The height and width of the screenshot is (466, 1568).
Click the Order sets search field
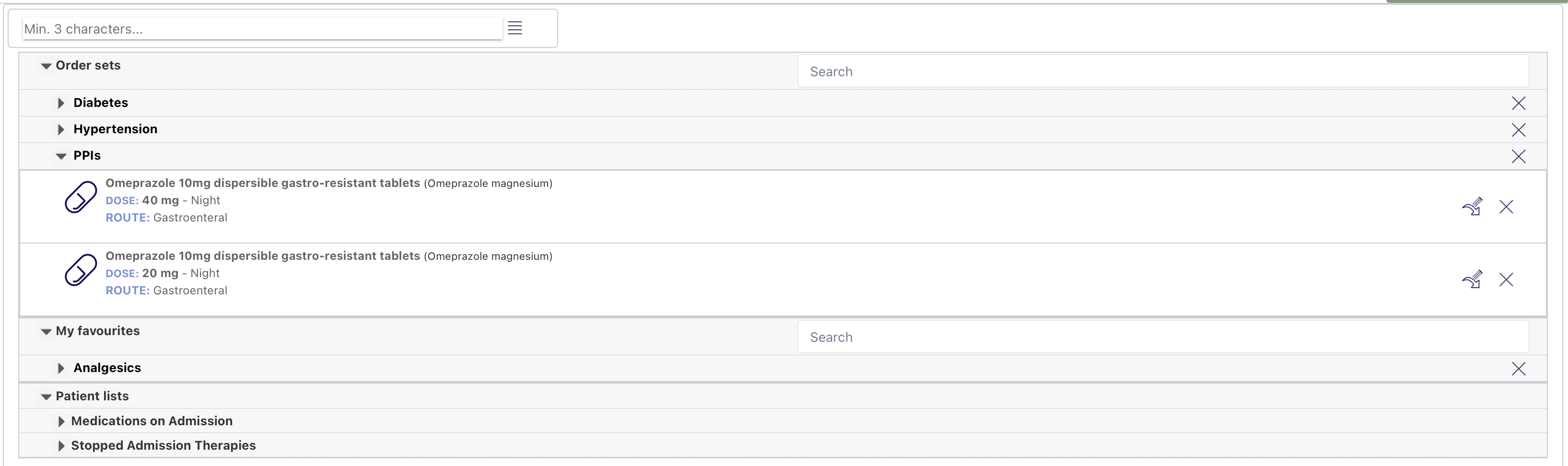[x=1163, y=72]
